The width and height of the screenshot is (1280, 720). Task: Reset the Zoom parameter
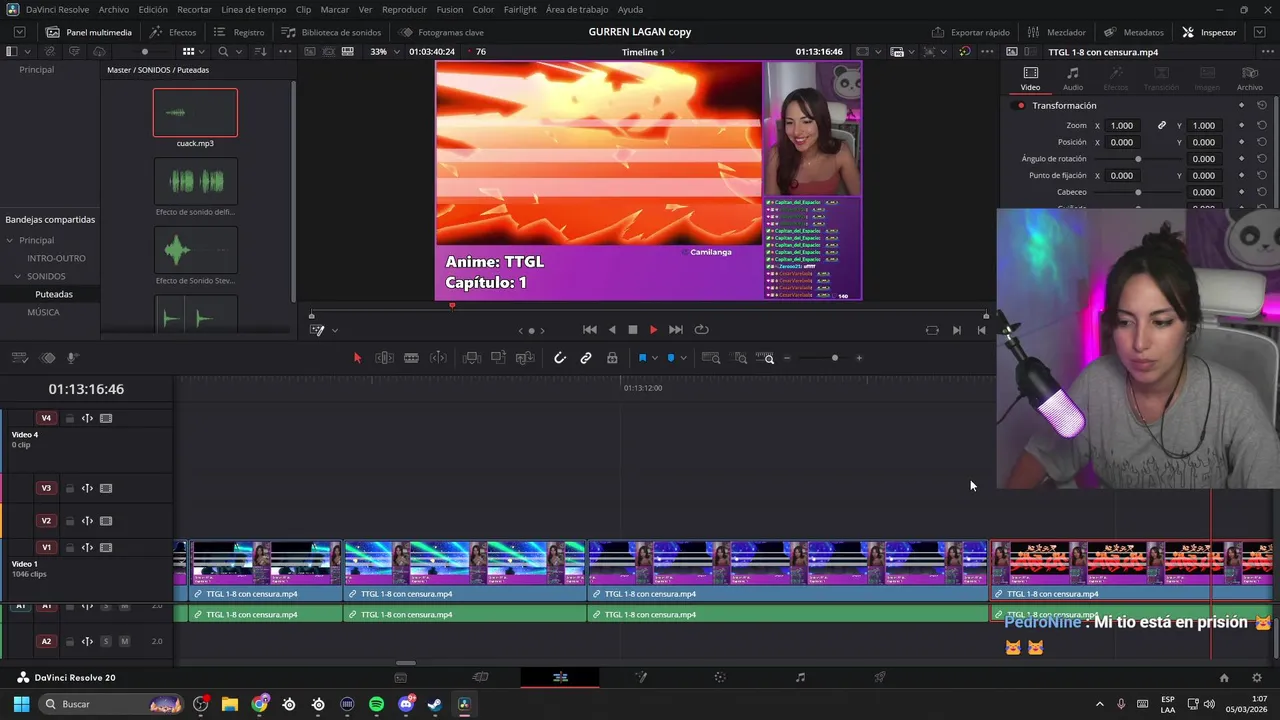[1262, 126]
